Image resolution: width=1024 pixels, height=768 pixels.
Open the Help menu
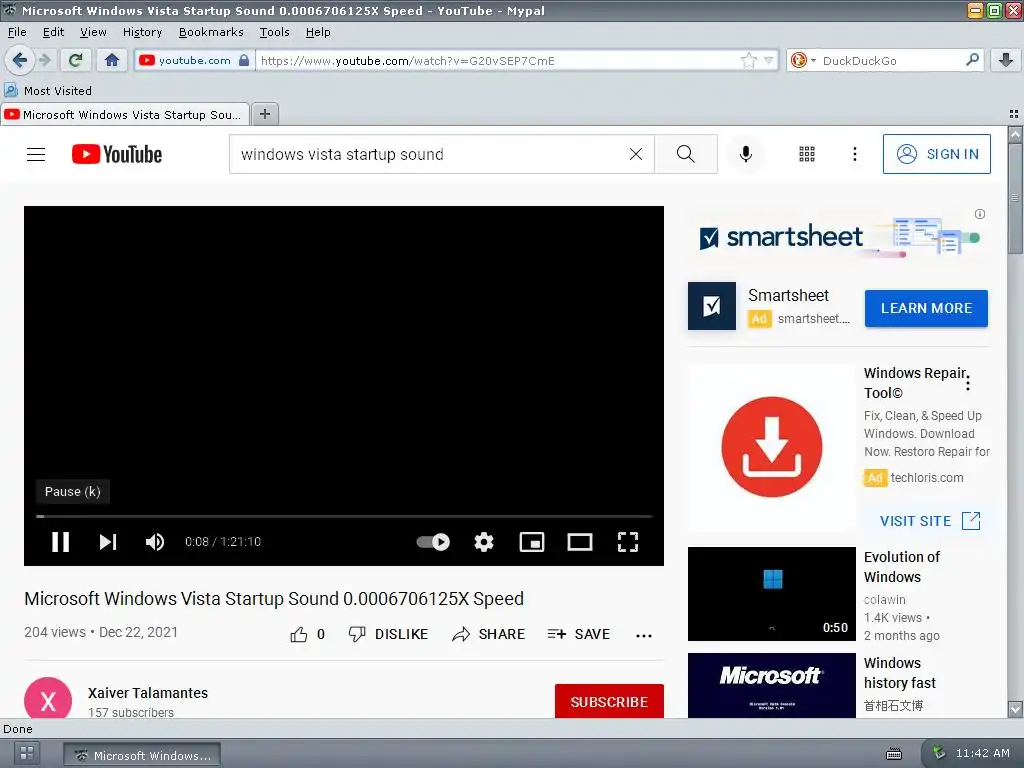point(318,32)
